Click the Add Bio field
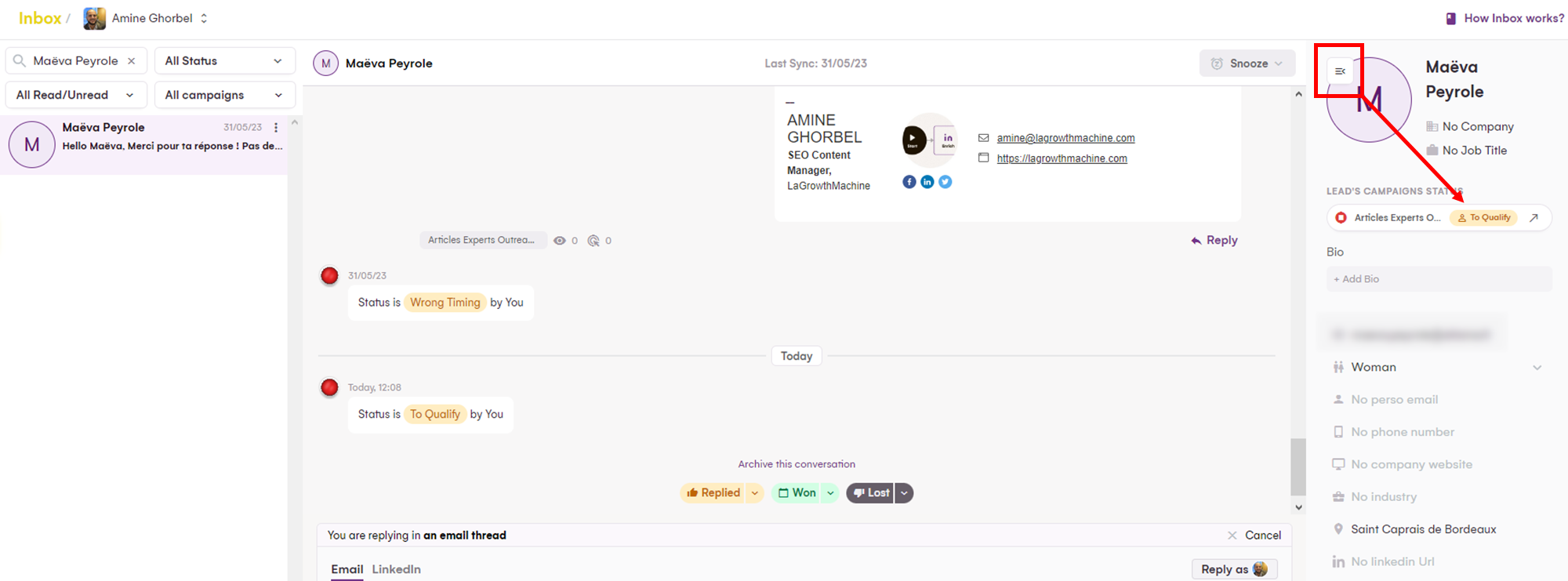The height and width of the screenshot is (581, 1568). [1439, 279]
